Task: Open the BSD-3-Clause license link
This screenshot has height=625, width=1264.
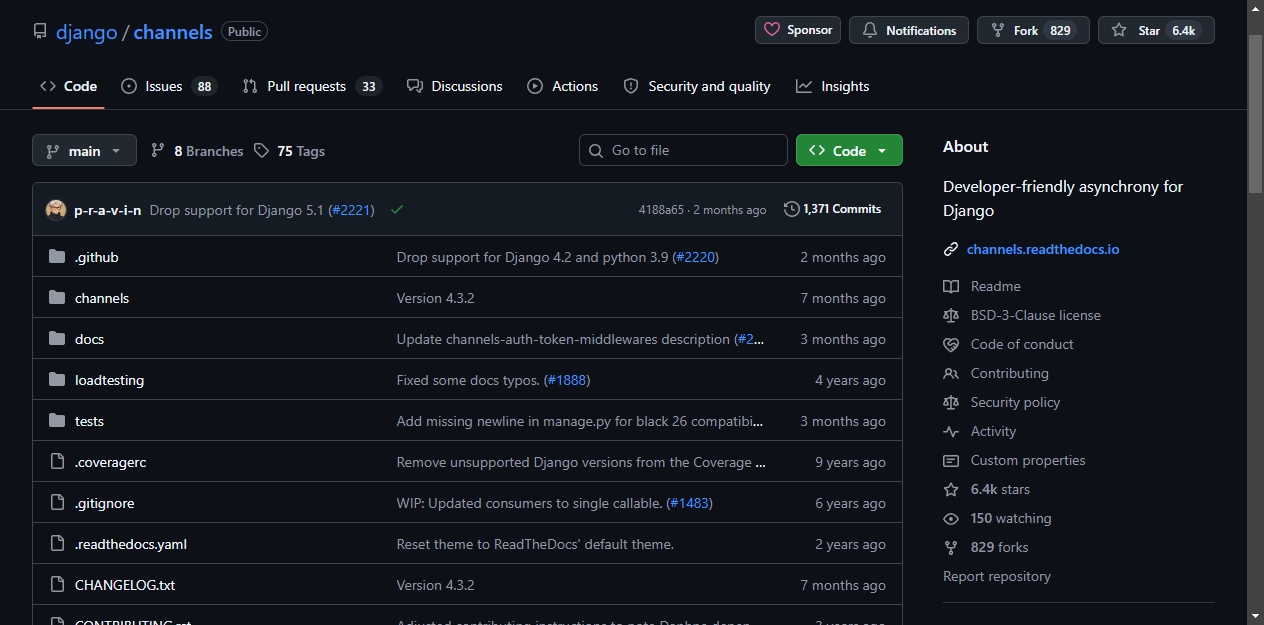Action: click(1035, 315)
